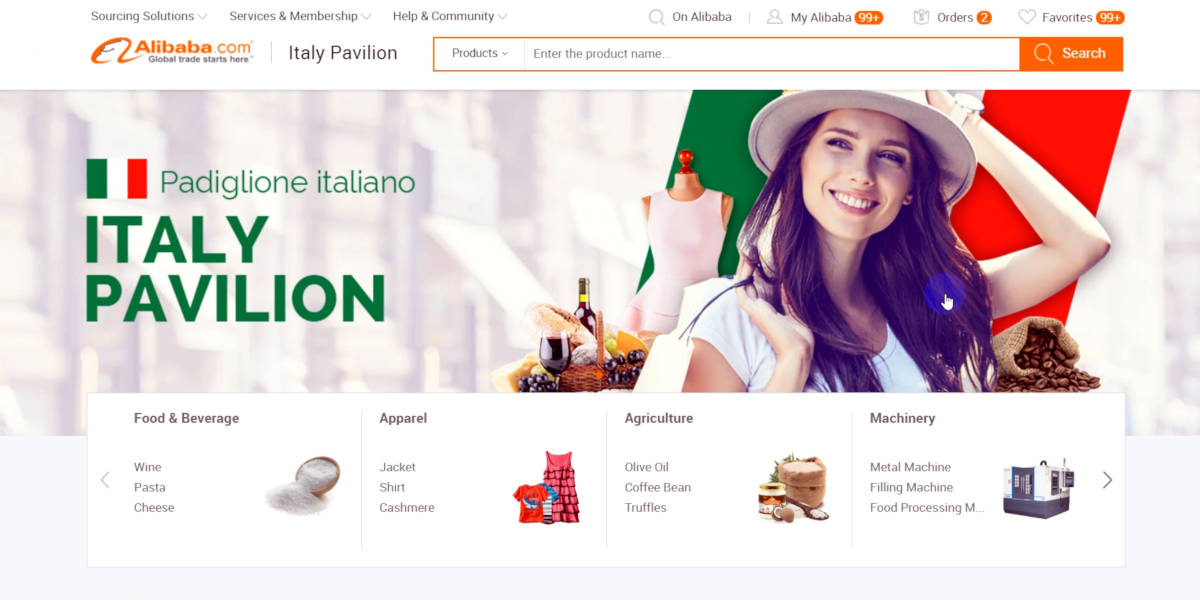This screenshot has width=1200, height=600.
Task: Click the orange Search button
Action: [1071, 54]
